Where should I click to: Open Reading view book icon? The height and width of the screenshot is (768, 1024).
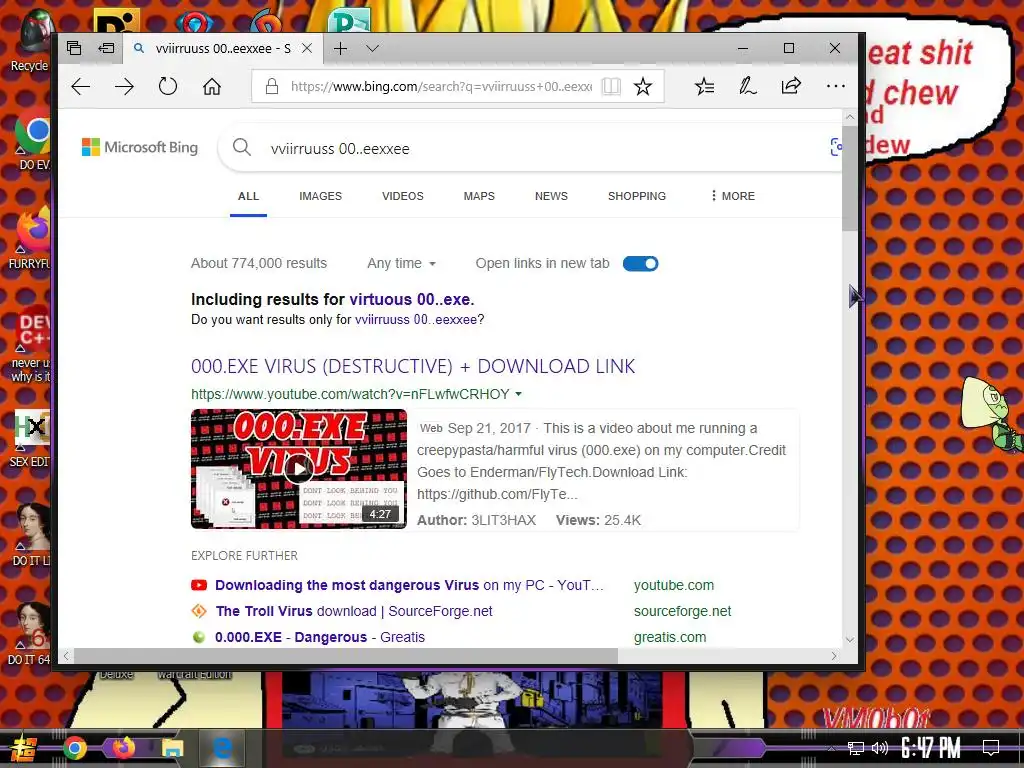pos(611,86)
